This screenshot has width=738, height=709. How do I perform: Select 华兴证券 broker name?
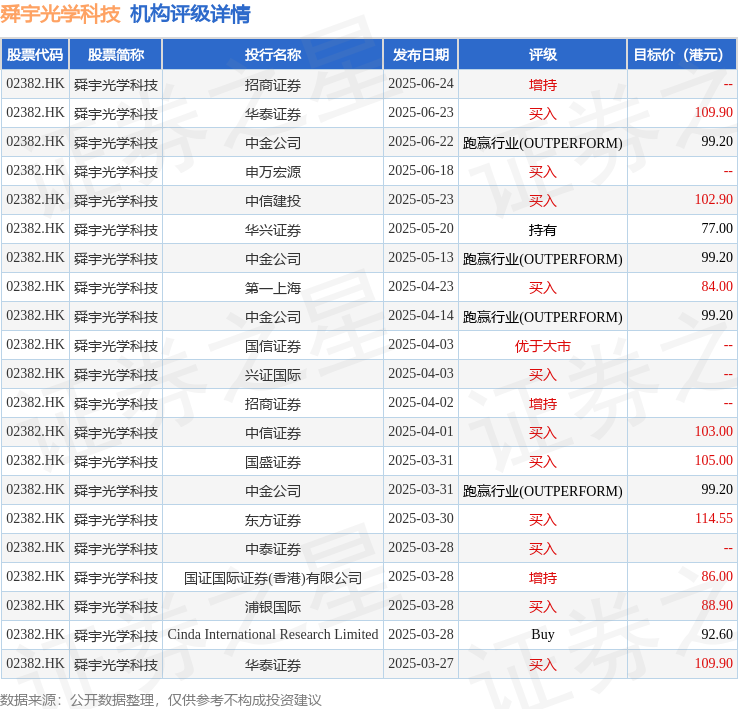pos(273,230)
